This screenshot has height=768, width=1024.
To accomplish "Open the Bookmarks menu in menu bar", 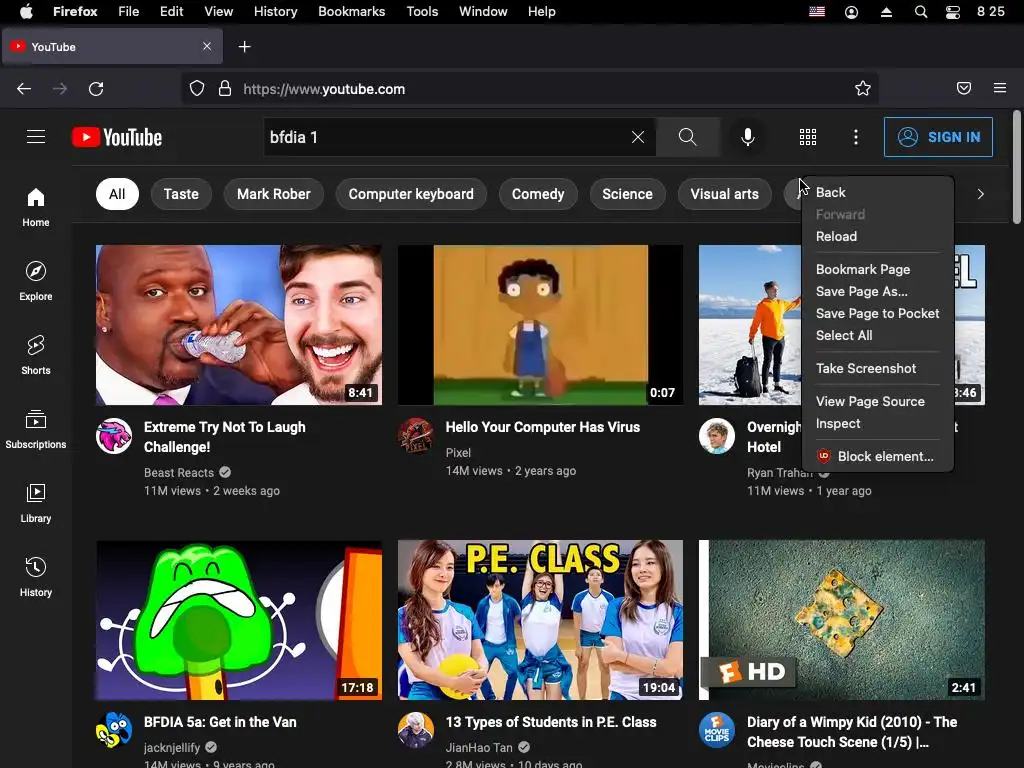I will pos(351,12).
